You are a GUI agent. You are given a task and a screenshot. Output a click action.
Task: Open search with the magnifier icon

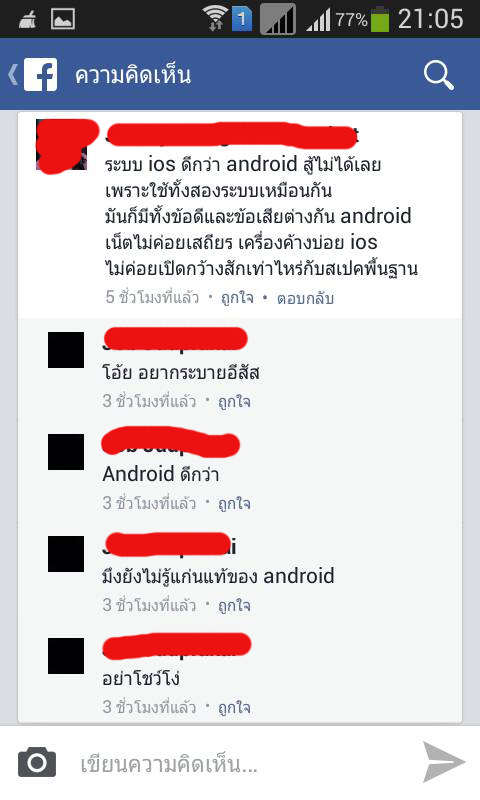pos(438,76)
